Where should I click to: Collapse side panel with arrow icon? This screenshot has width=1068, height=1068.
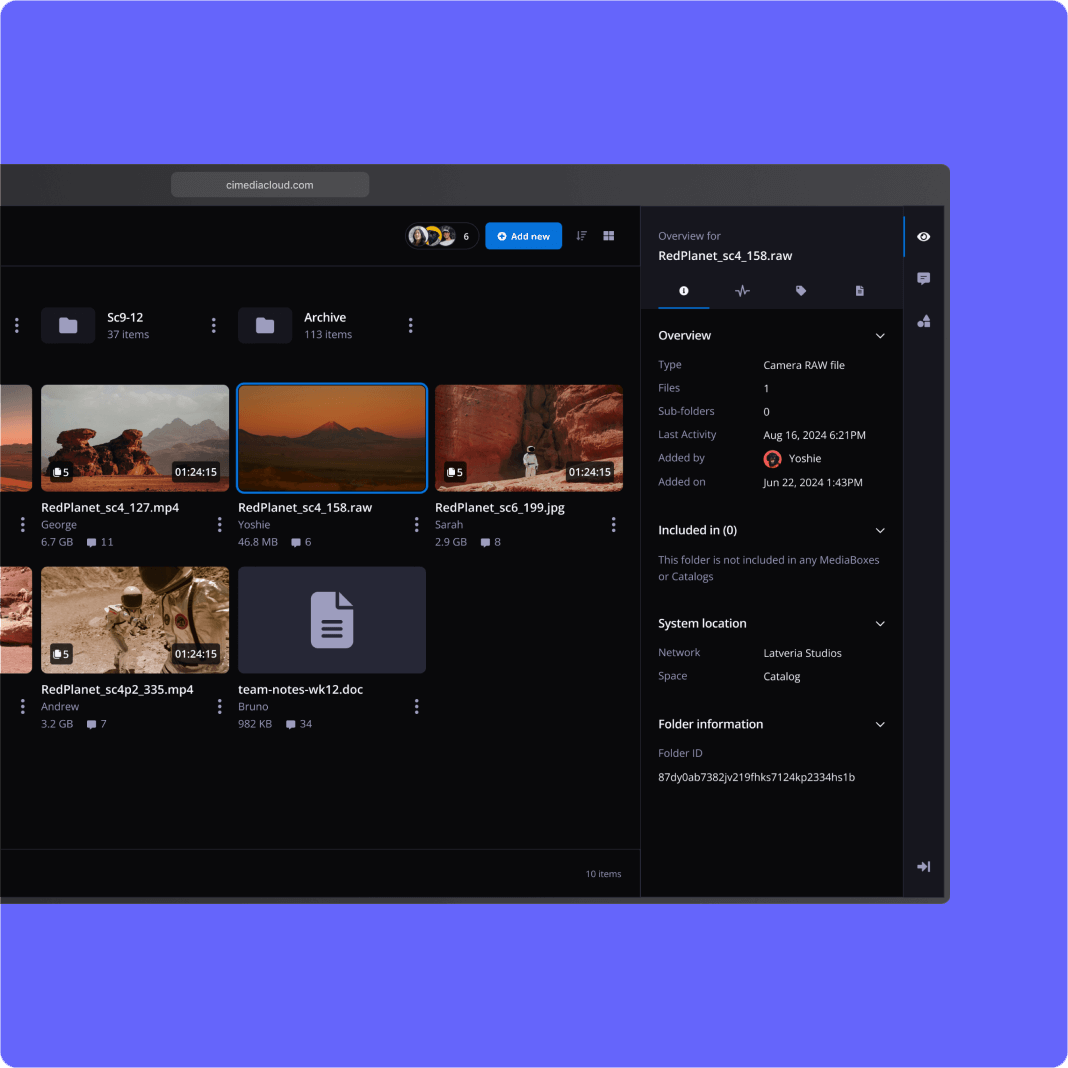923,866
